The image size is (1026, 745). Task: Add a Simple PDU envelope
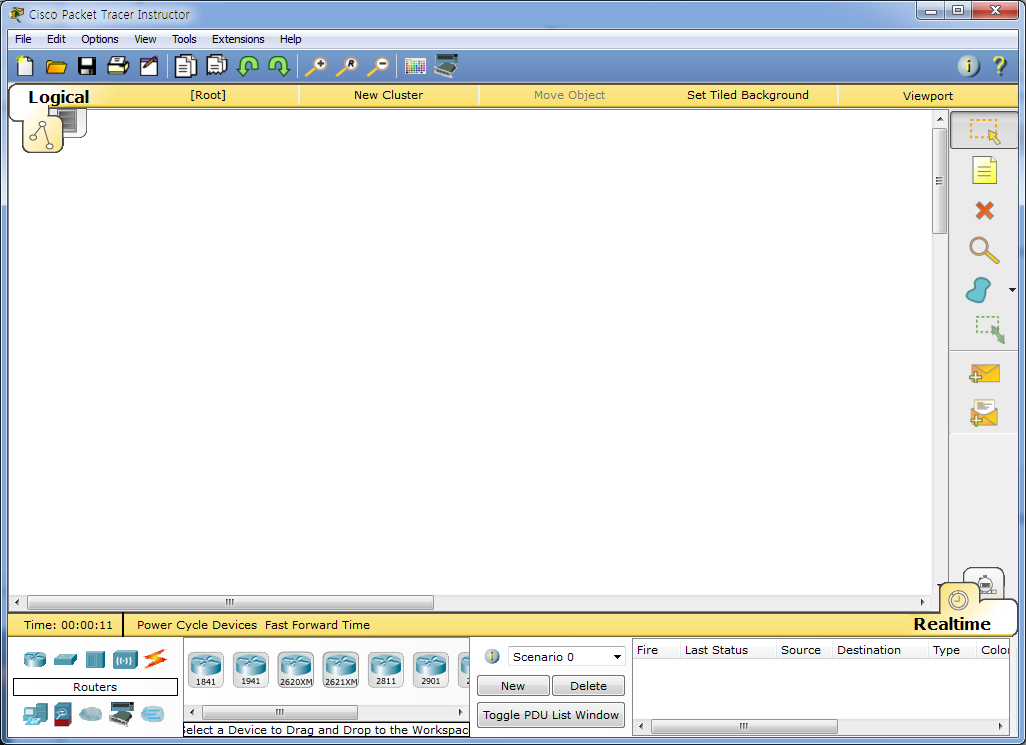click(984, 374)
